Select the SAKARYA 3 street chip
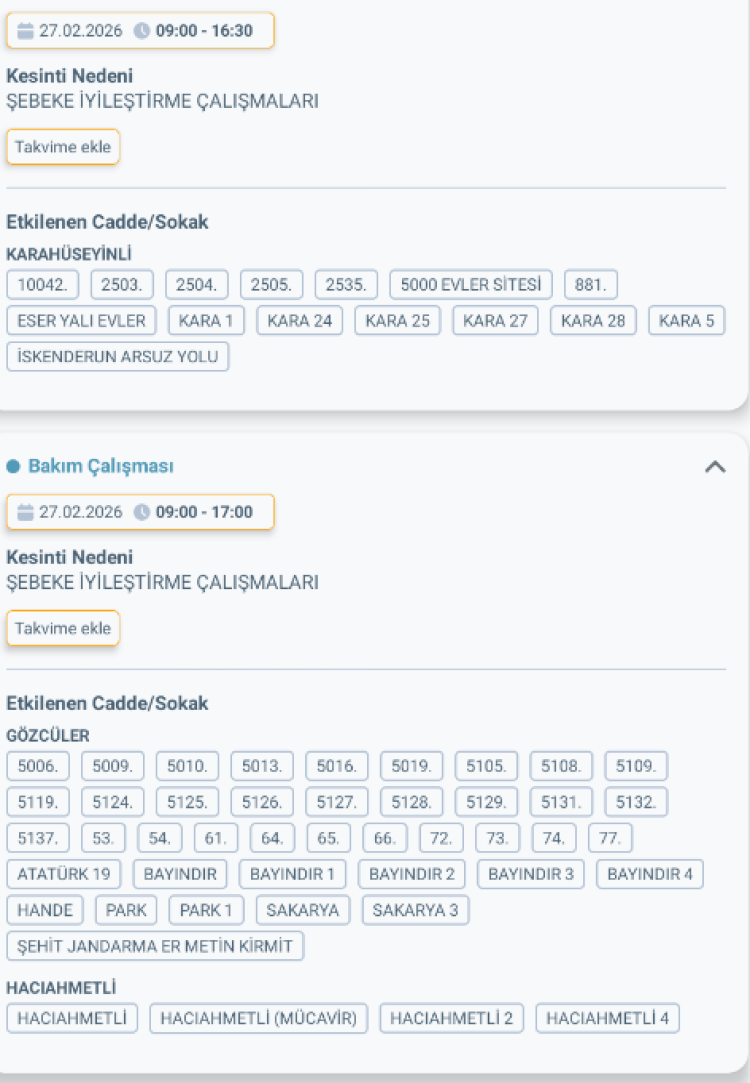The image size is (750, 1083). (415, 910)
